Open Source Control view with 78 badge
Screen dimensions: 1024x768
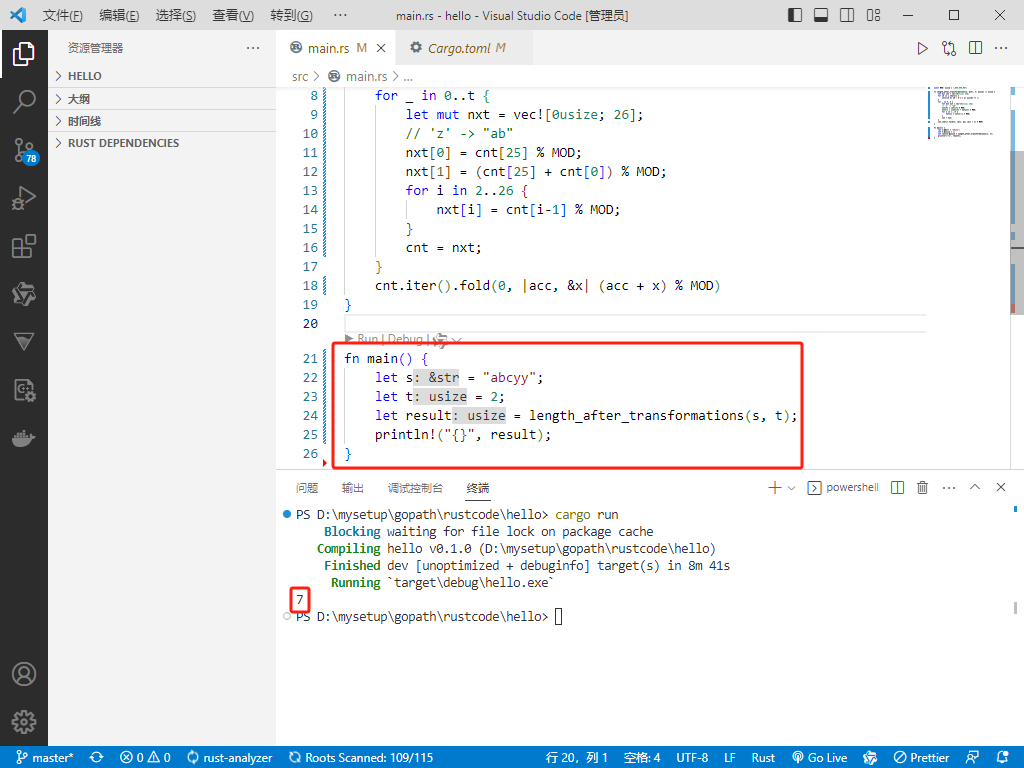(x=24, y=151)
